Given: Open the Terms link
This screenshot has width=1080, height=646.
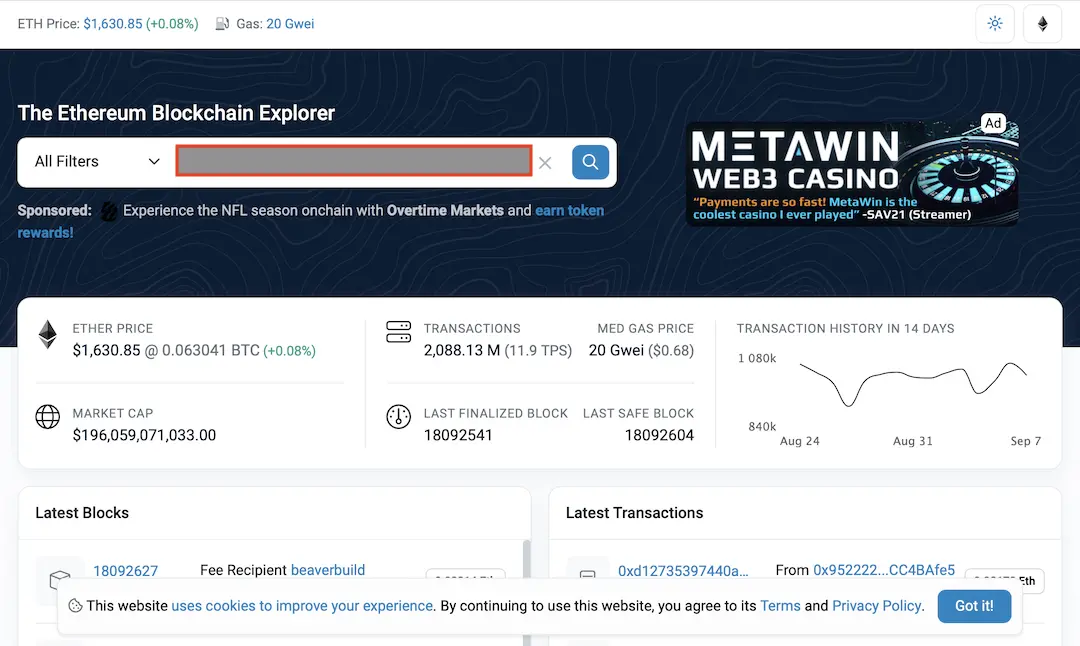Looking at the screenshot, I should (x=780, y=606).
